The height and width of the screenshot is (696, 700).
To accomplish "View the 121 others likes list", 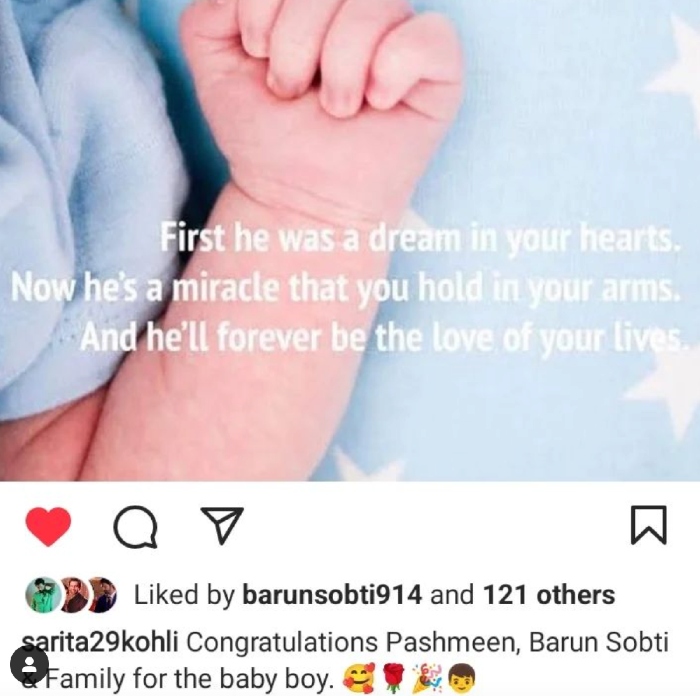I will click(x=549, y=595).
